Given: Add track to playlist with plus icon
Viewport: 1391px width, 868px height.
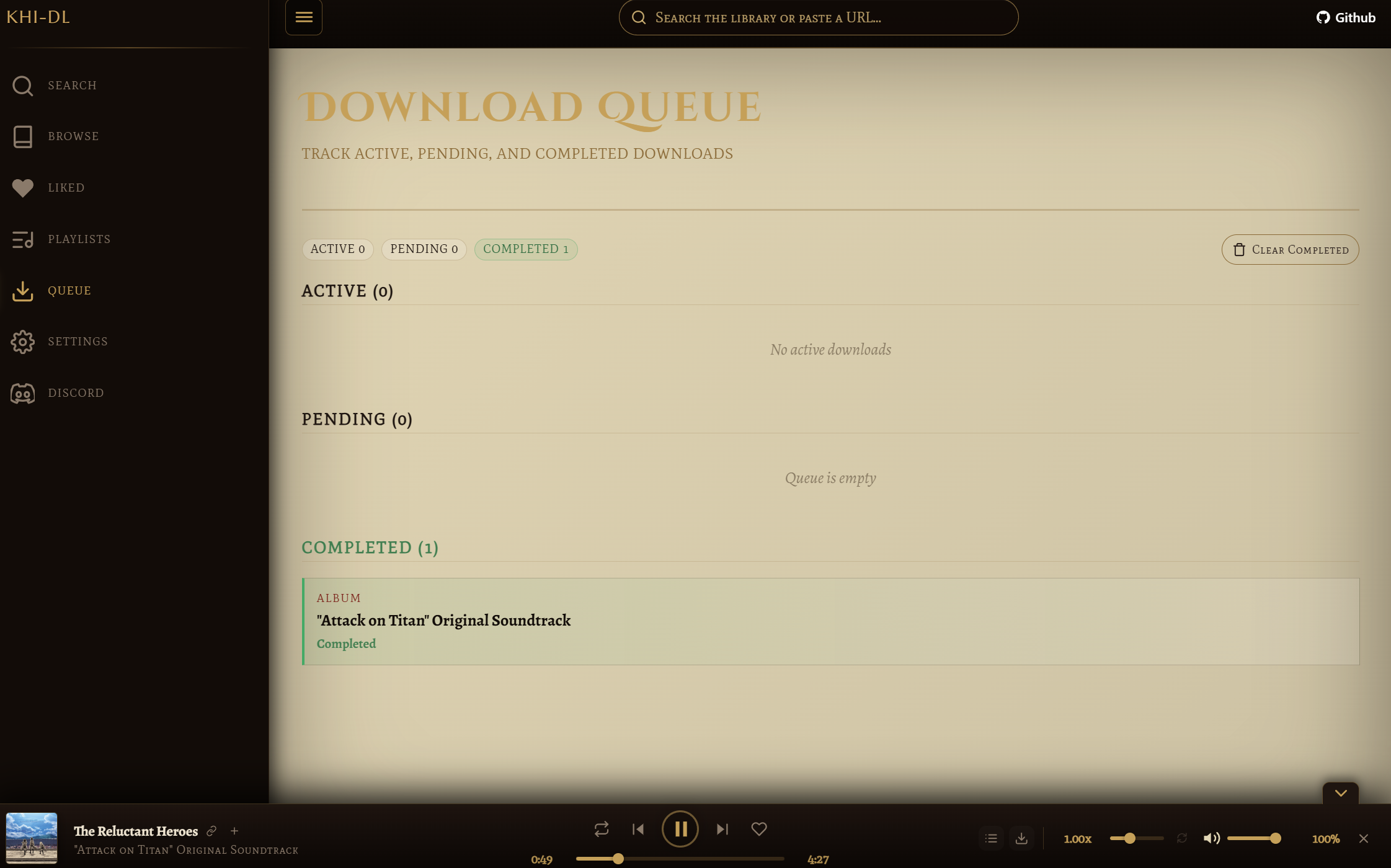Looking at the screenshot, I should [x=234, y=831].
